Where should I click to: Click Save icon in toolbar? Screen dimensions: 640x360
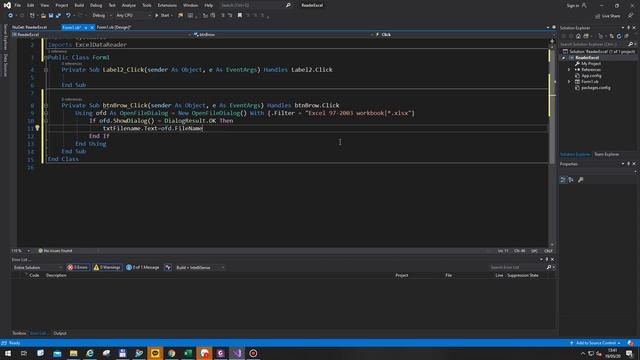coord(51,16)
